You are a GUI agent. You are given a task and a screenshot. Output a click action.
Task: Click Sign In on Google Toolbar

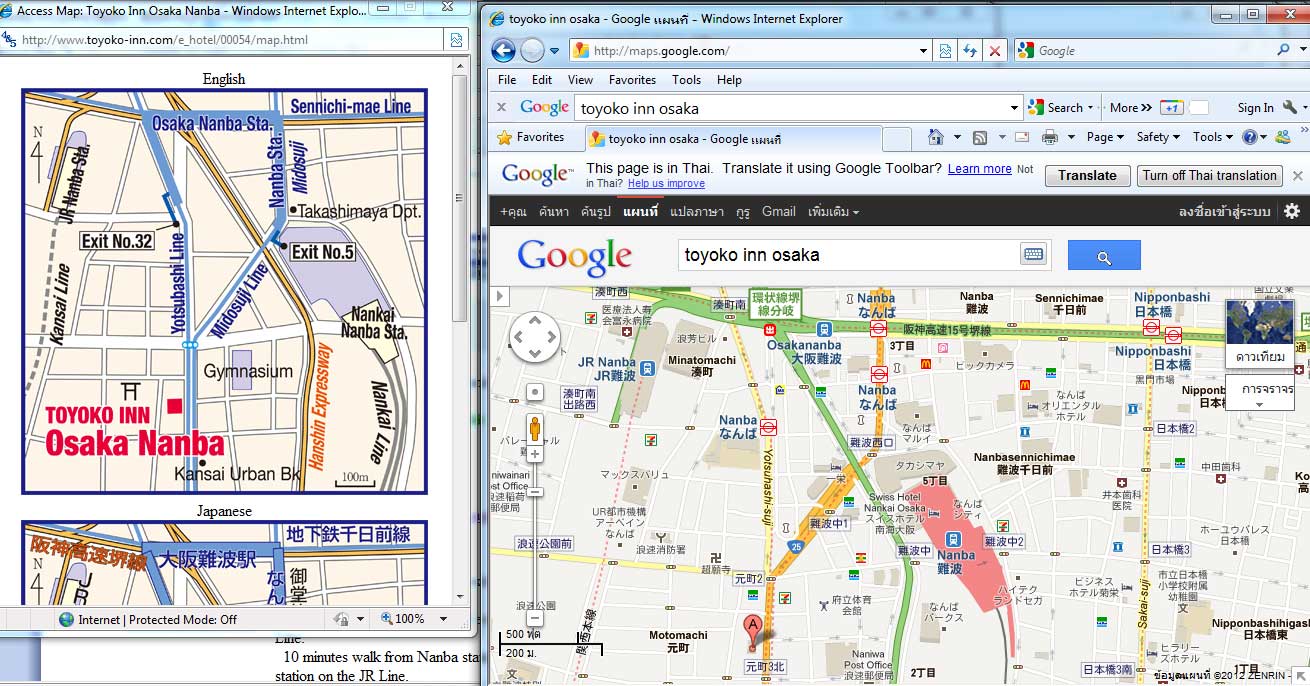coord(1255,108)
